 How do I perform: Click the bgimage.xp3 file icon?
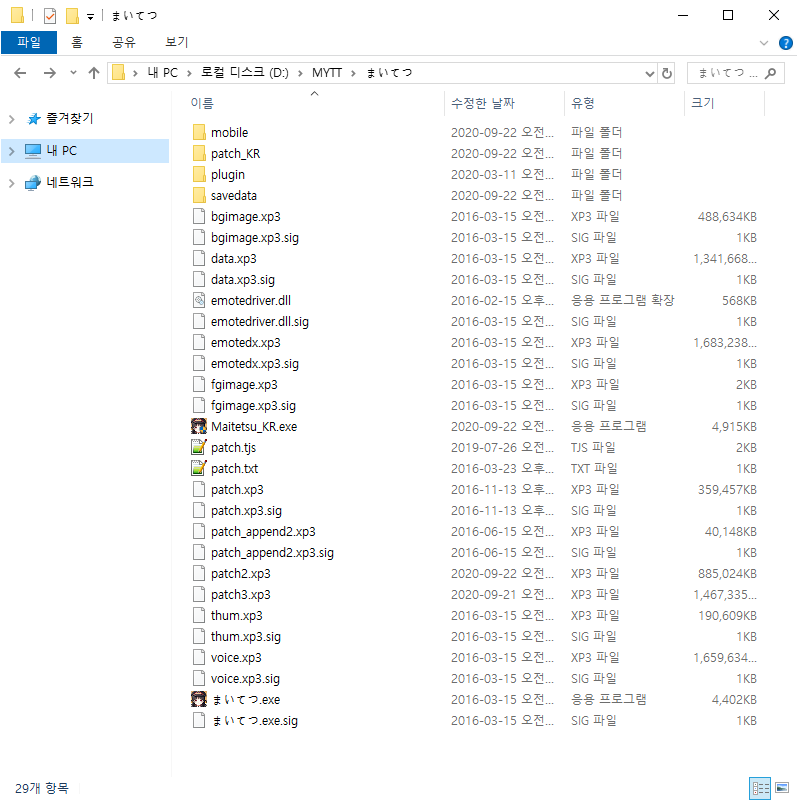point(199,217)
